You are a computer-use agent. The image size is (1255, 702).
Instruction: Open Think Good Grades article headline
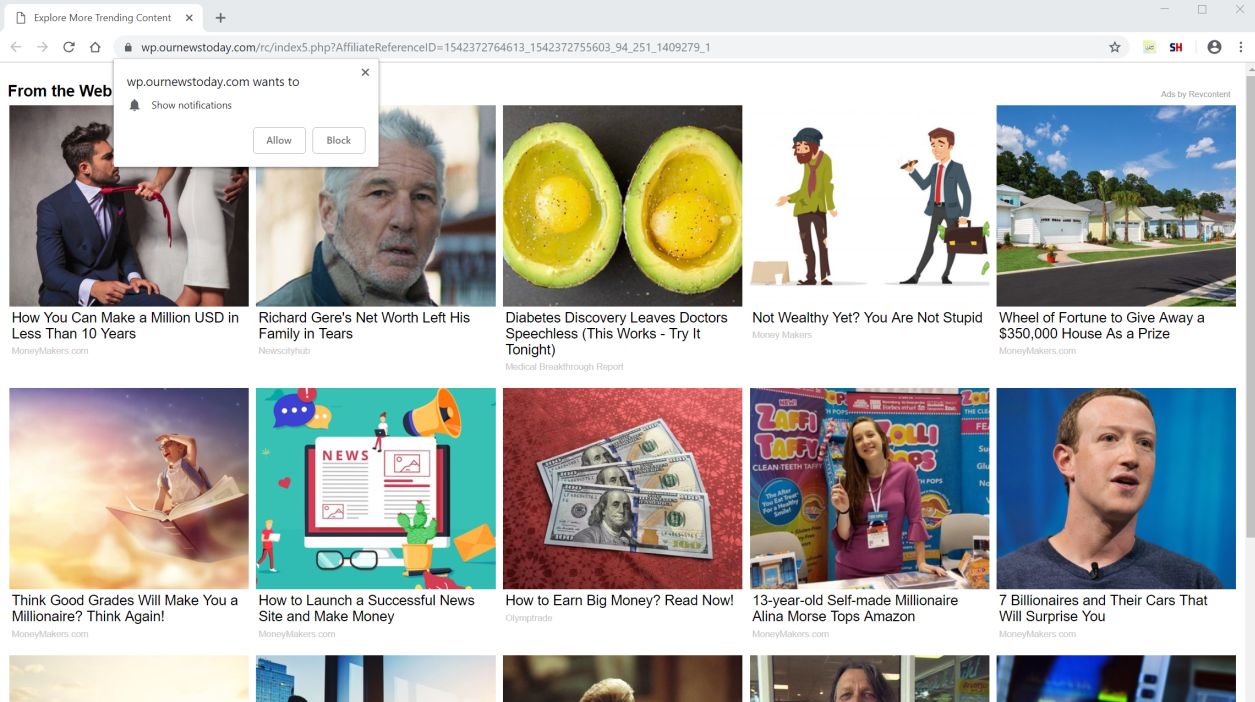(x=125, y=608)
